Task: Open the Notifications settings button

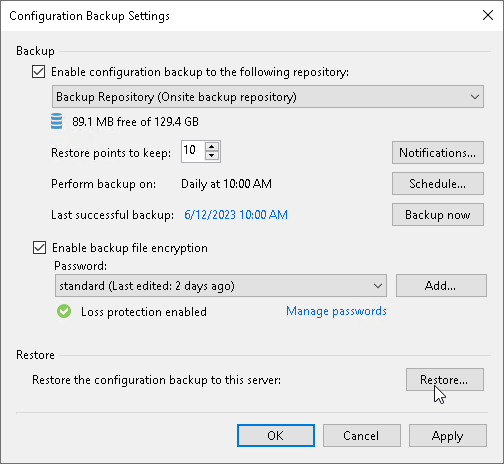Action: (438, 153)
